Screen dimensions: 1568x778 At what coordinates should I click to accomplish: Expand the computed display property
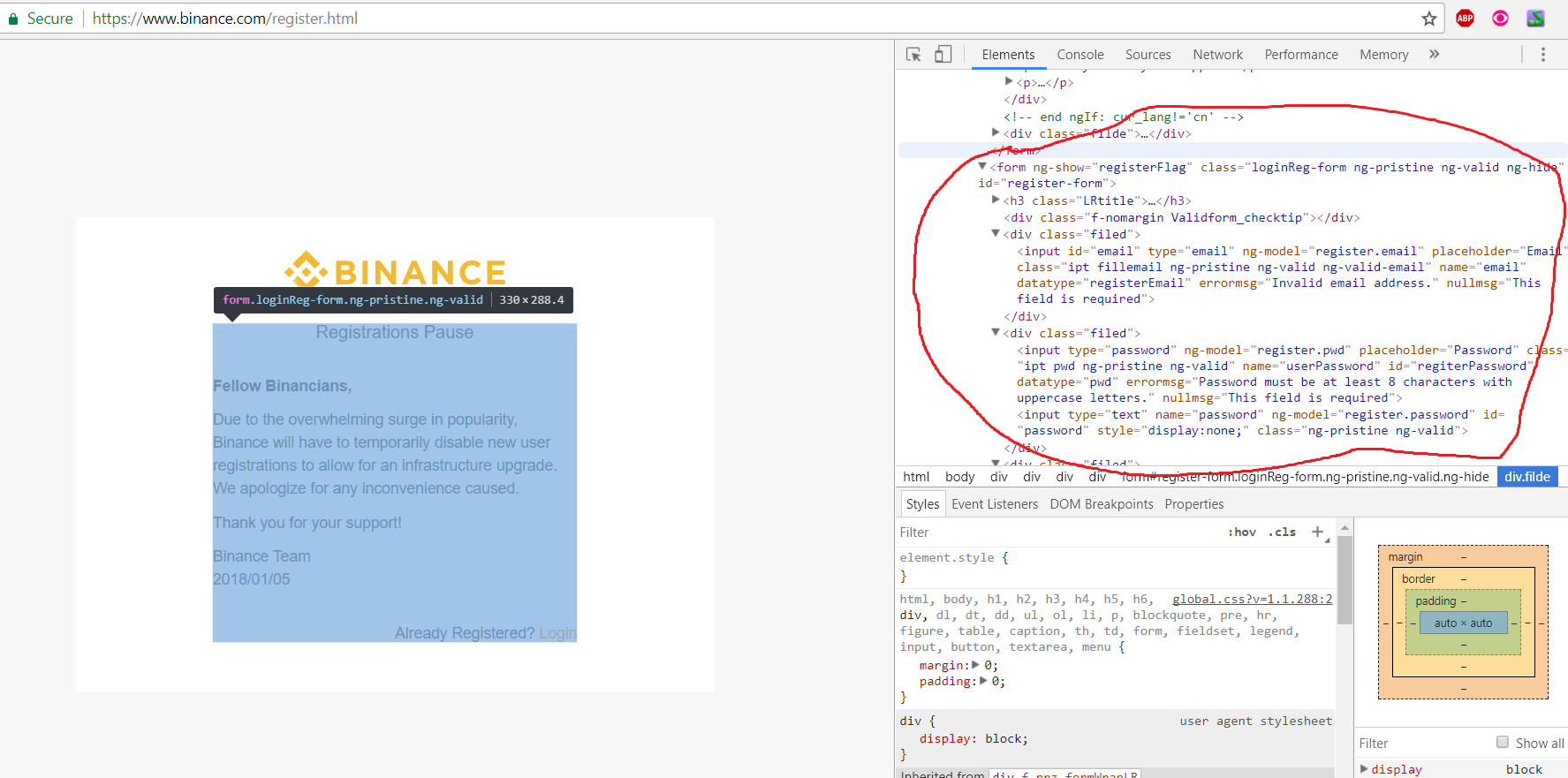pyautogui.click(x=1365, y=768)
